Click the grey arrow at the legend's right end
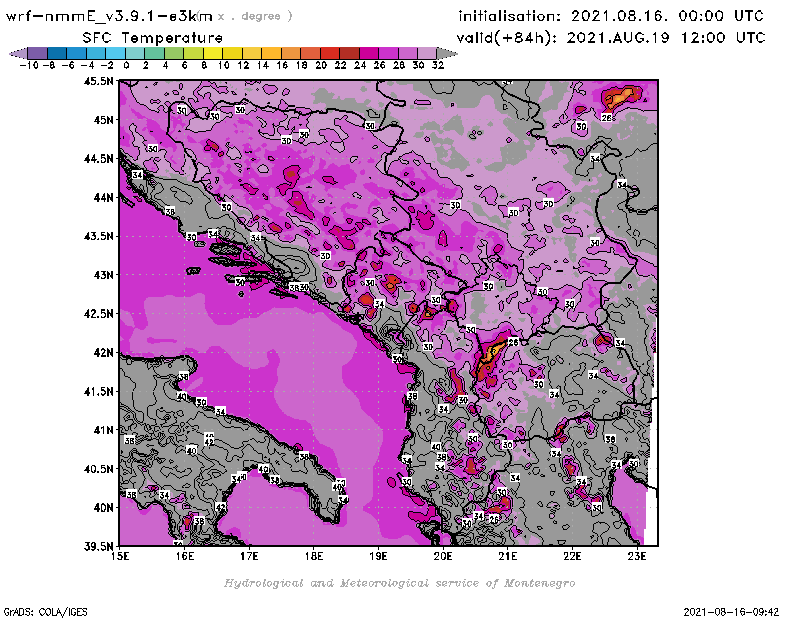Screen dimensions: 800x618 click(447, 53)
